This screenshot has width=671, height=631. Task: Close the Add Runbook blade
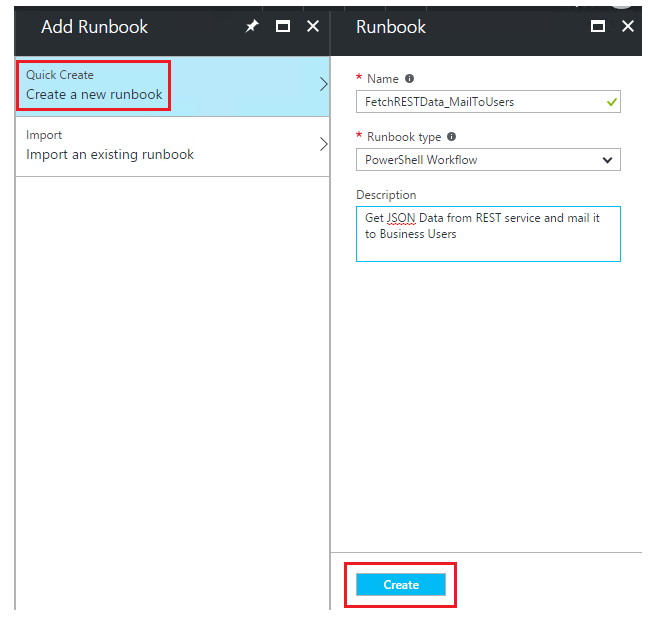pyautogui.click(x=313, y=27)
